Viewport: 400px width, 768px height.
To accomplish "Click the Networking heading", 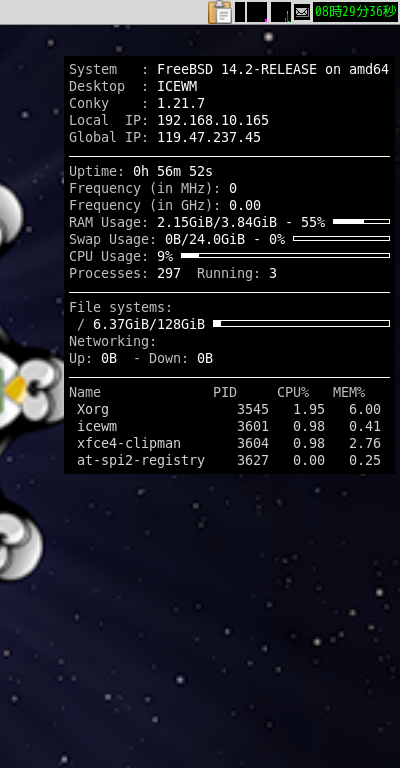I will tap(113, 341).
